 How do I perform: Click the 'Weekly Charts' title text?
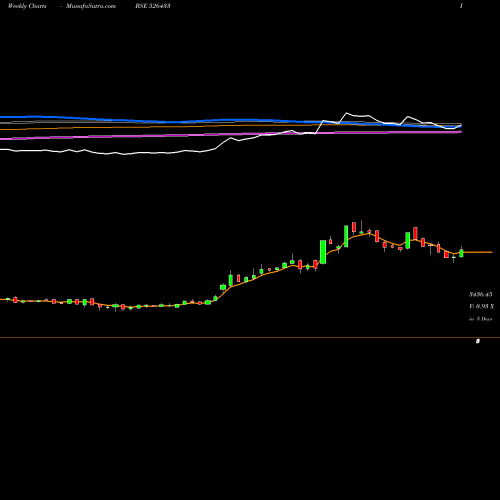[27, 6]
